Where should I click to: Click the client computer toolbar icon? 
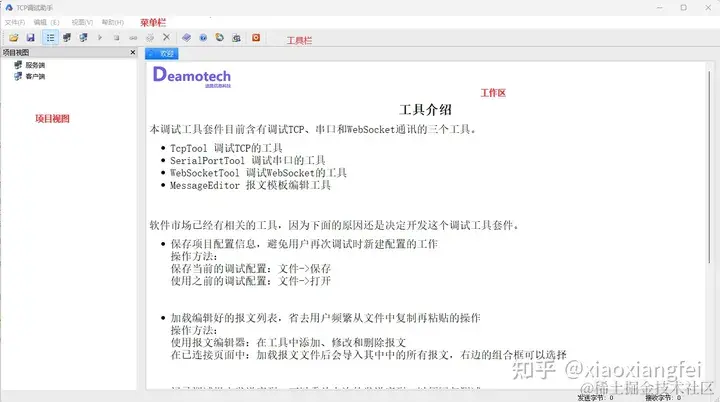point(83,38)
